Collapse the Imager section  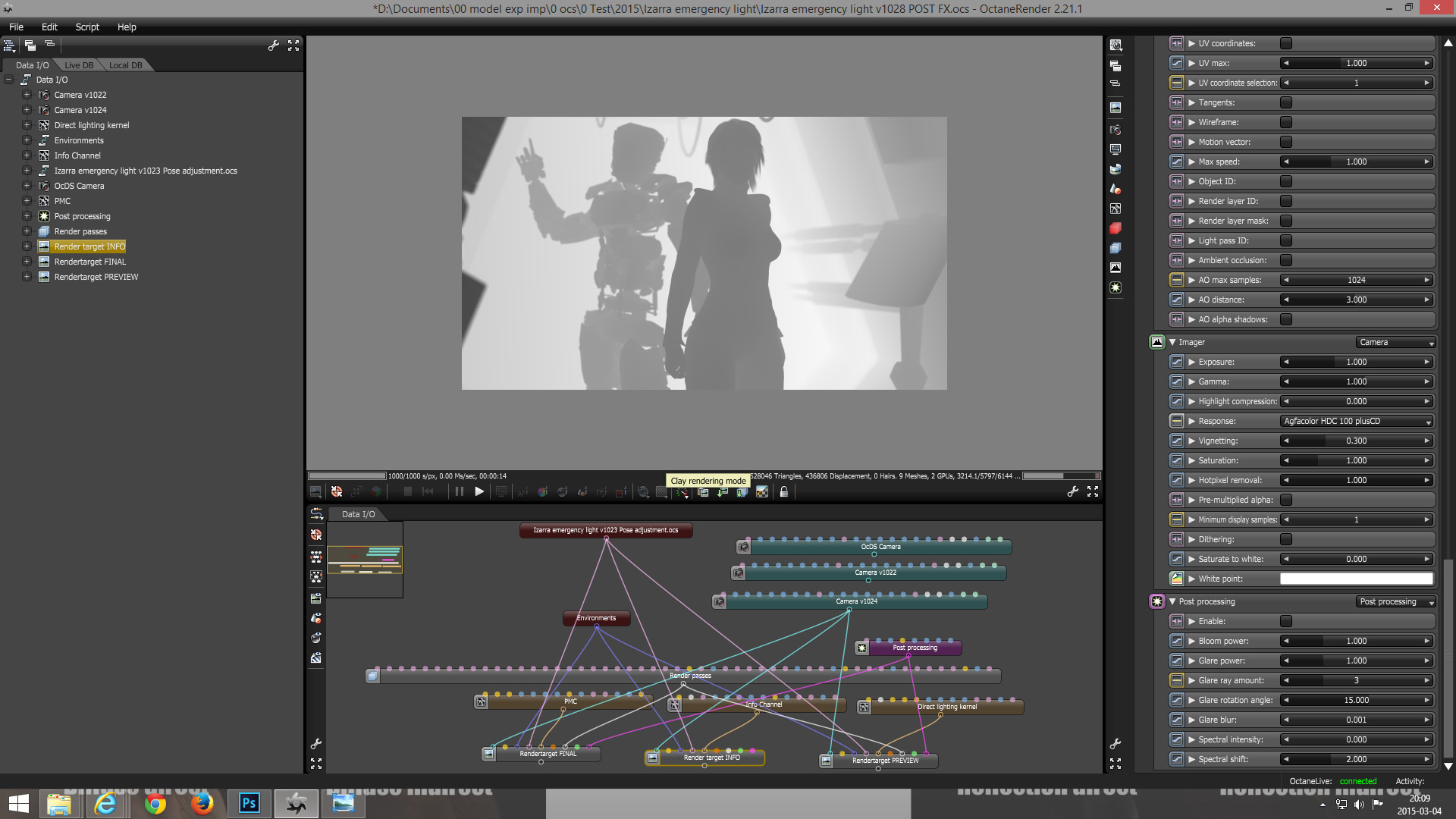click(1172, 342)
